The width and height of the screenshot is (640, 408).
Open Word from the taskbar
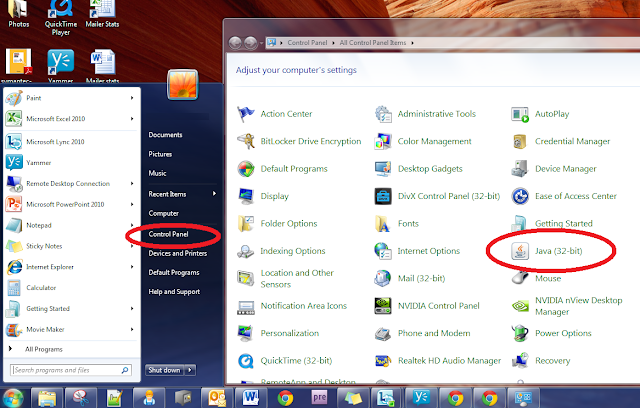point(251,398)
